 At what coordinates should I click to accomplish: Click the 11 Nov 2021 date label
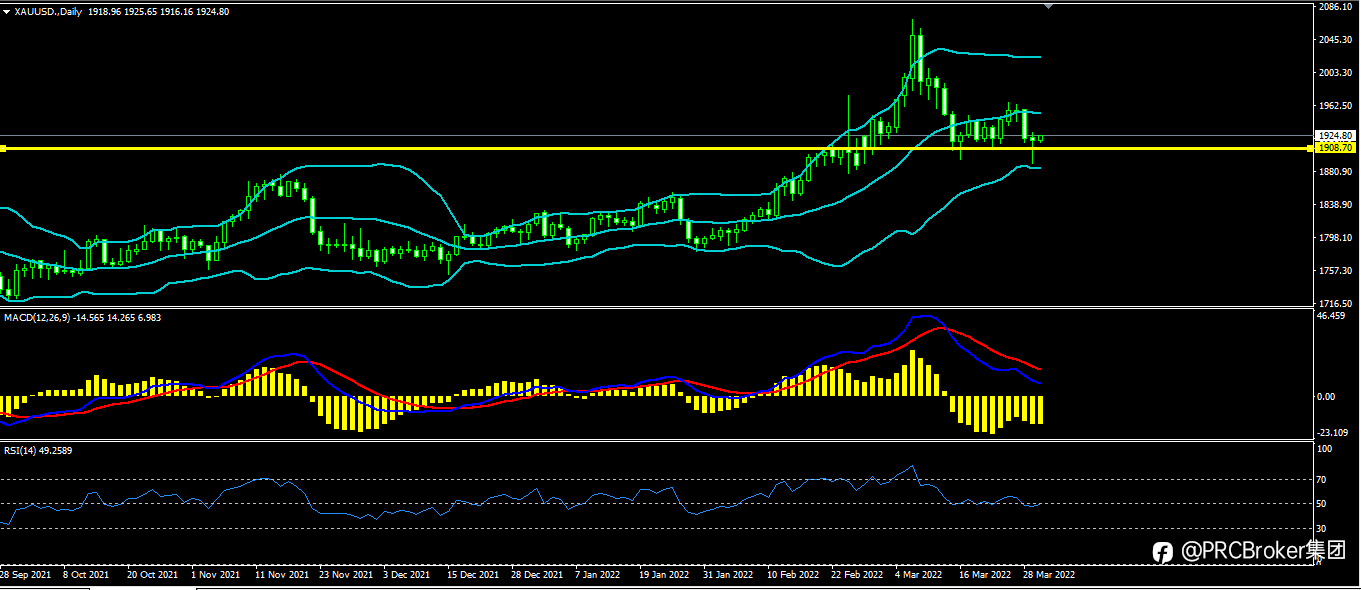click(281, 576)
